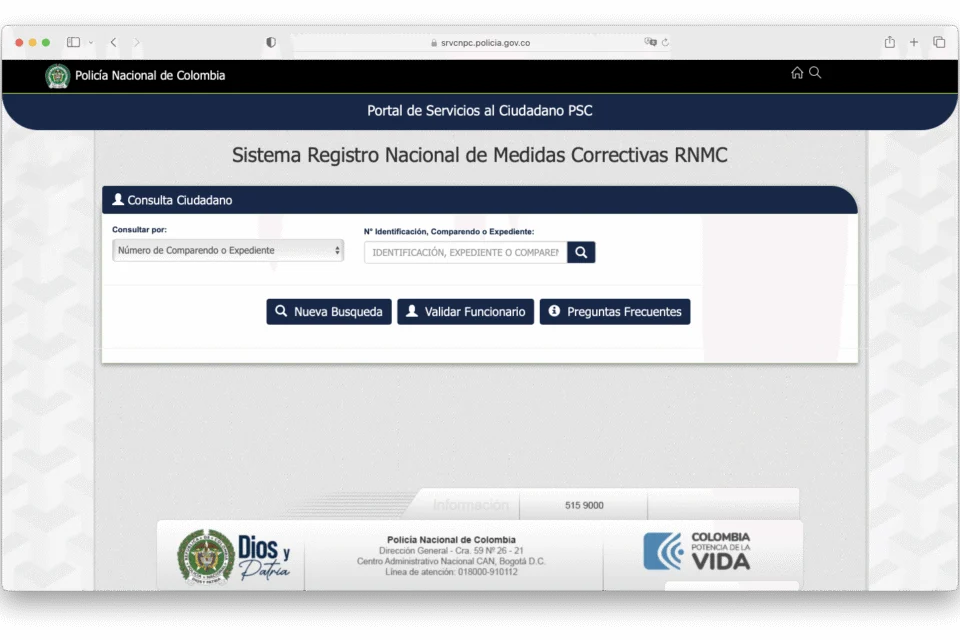This screenshot has height=640, width=960.
Task: Open a new tab with plus icon
Action: click(913, 42)
